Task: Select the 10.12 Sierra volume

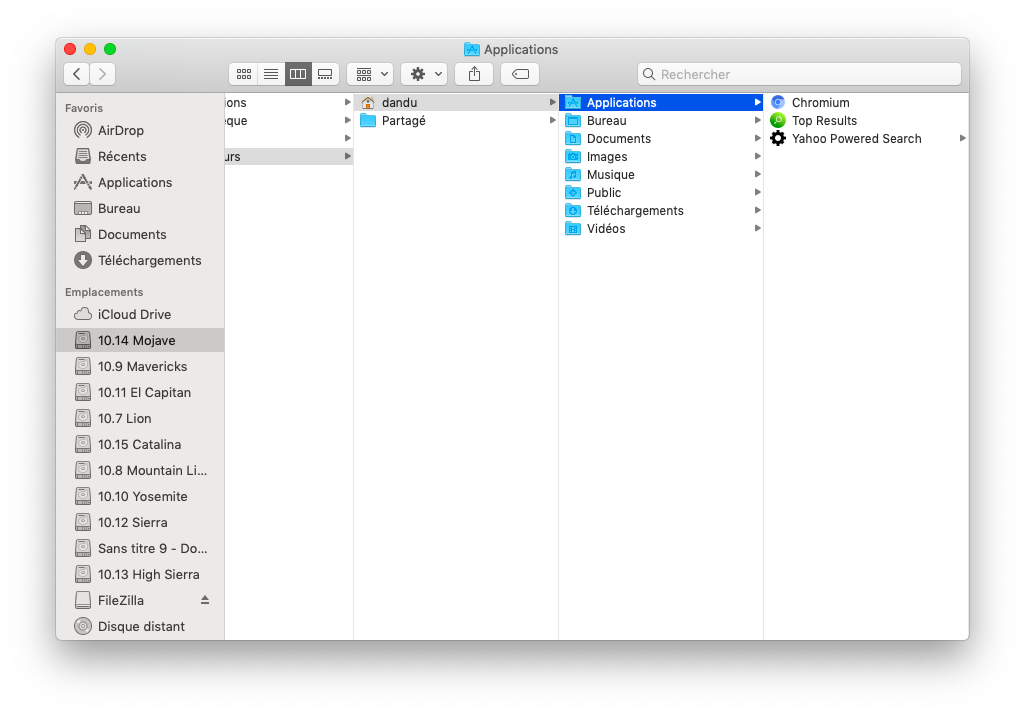Action: (x=140, y=522)
